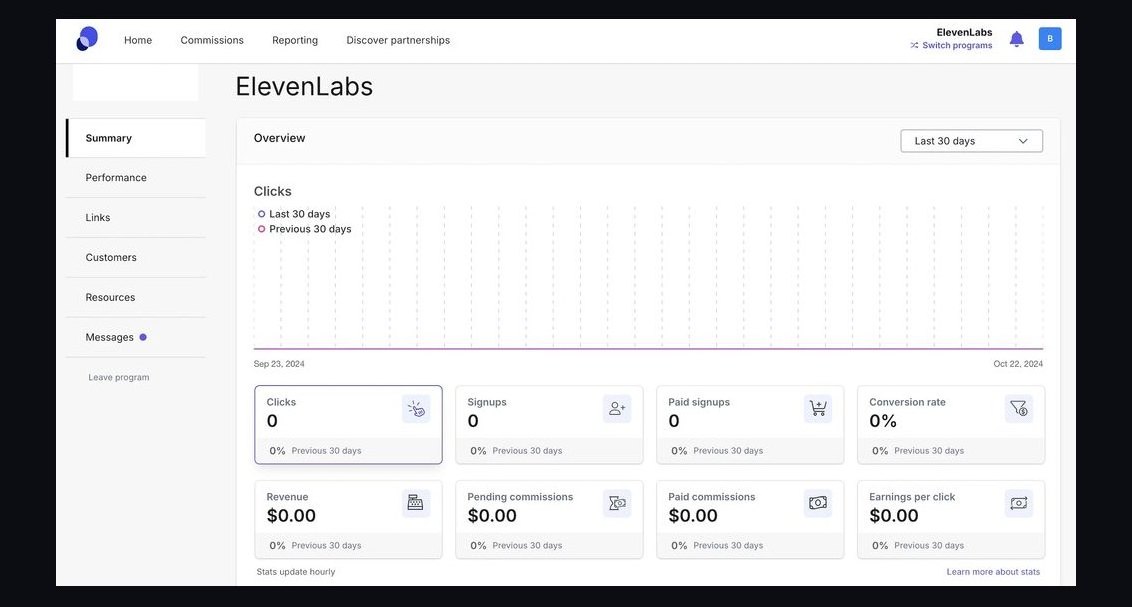Click the Stats update hourly note

tap(296, 572)
